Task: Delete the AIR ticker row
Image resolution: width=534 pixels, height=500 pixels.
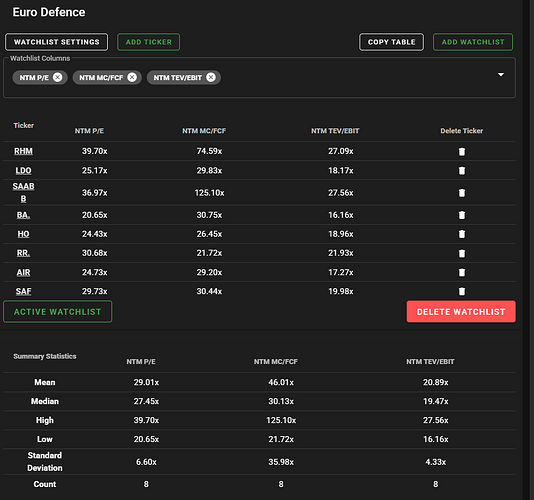Action: pos(461,272)
